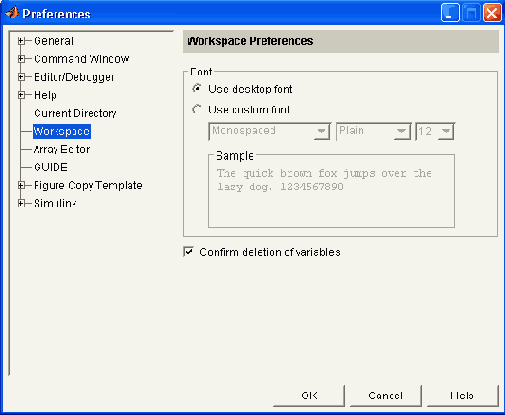This screenshot has width=505, height=415.
Task: Expand the Simulink tree node
Action: pos(21,203)
